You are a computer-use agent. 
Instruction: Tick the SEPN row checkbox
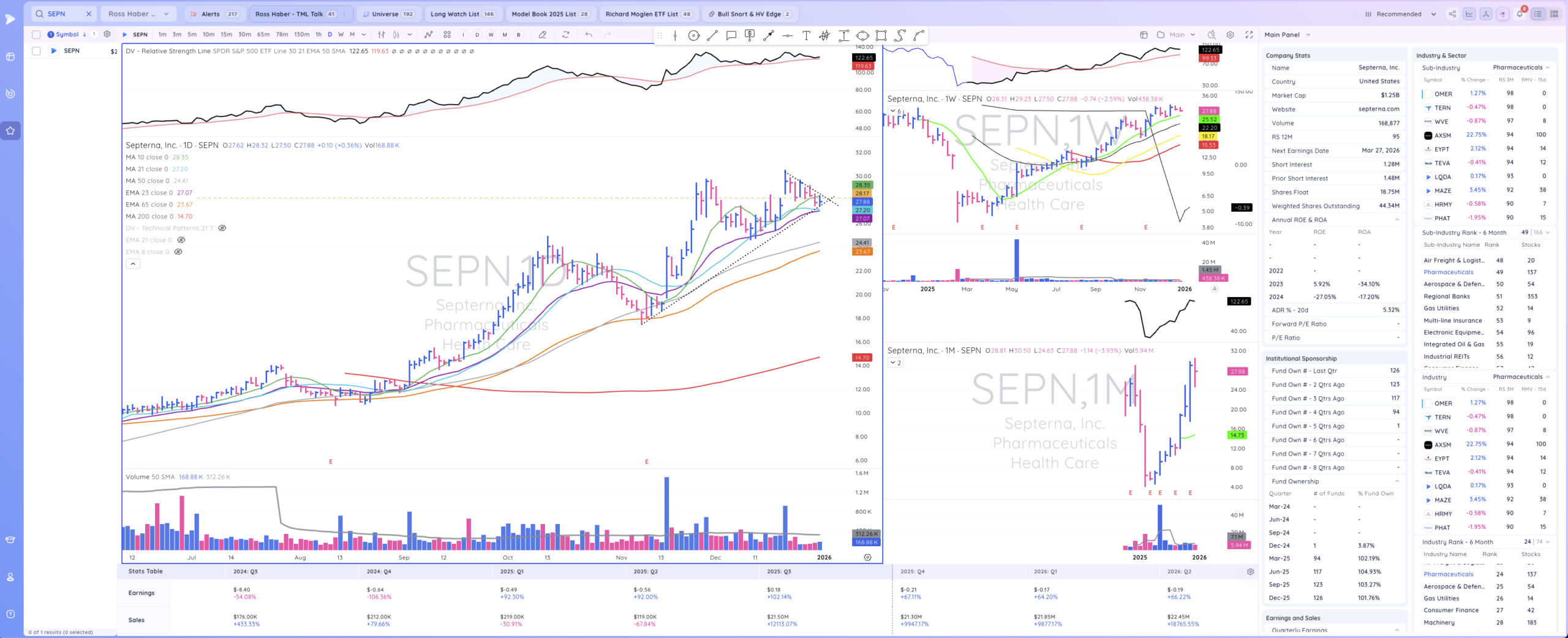pos(36,51)
